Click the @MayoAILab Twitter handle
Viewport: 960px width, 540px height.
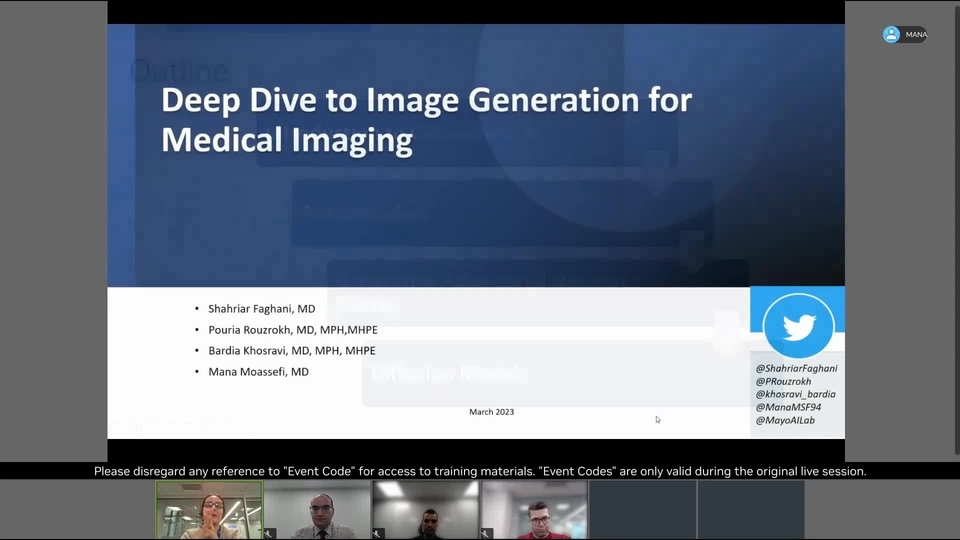click(785, 421)
